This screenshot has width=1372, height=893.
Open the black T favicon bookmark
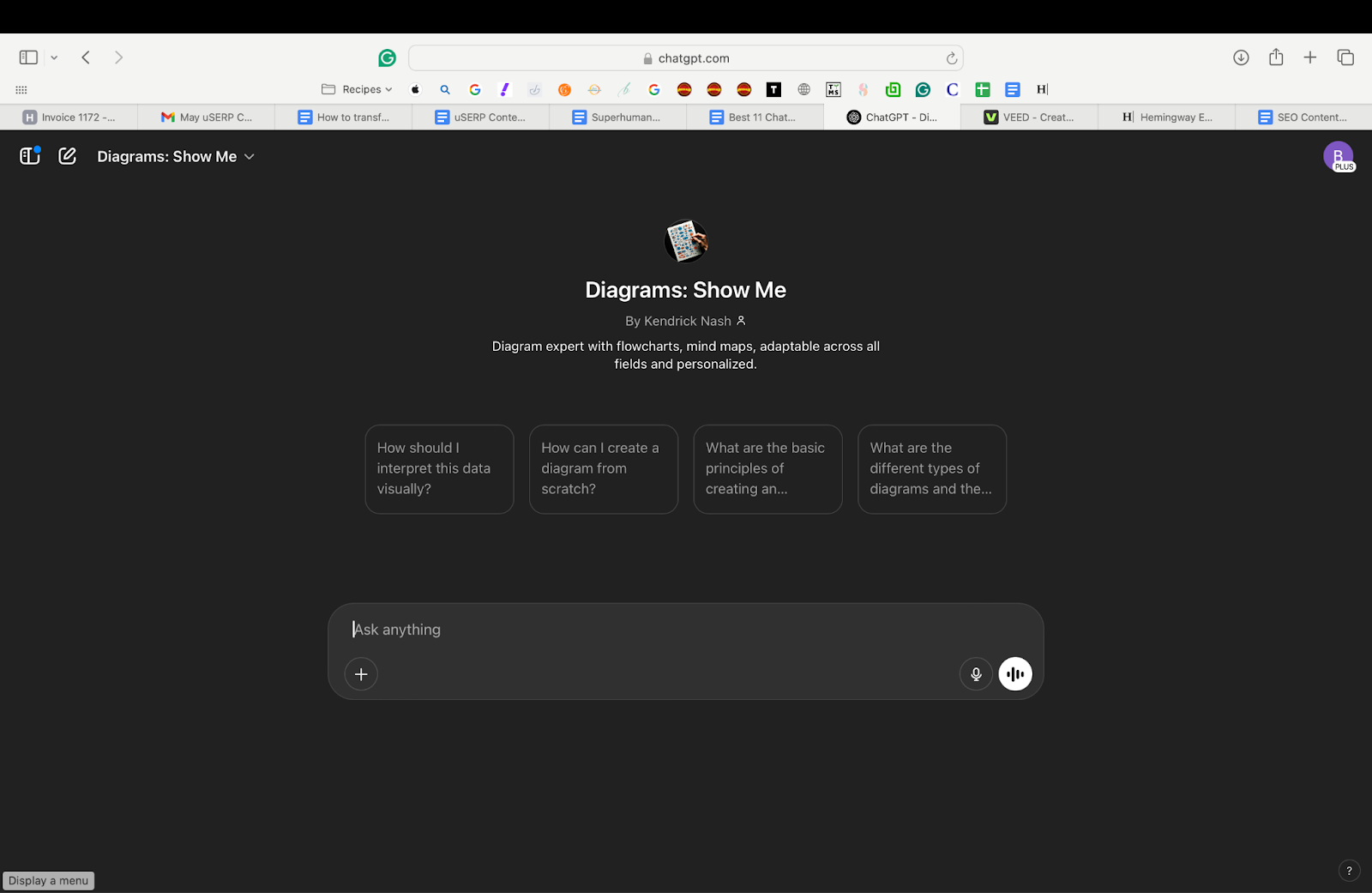coord(773,89)
